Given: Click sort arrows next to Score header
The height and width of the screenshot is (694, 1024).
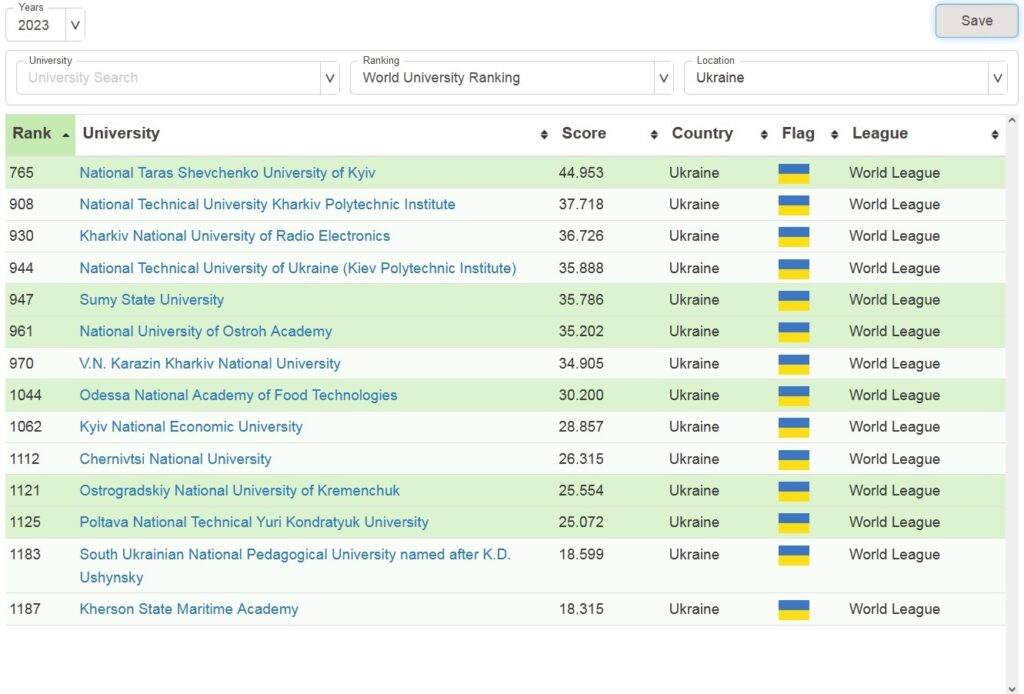Looking at the screenshot, I should click(654, 134).
